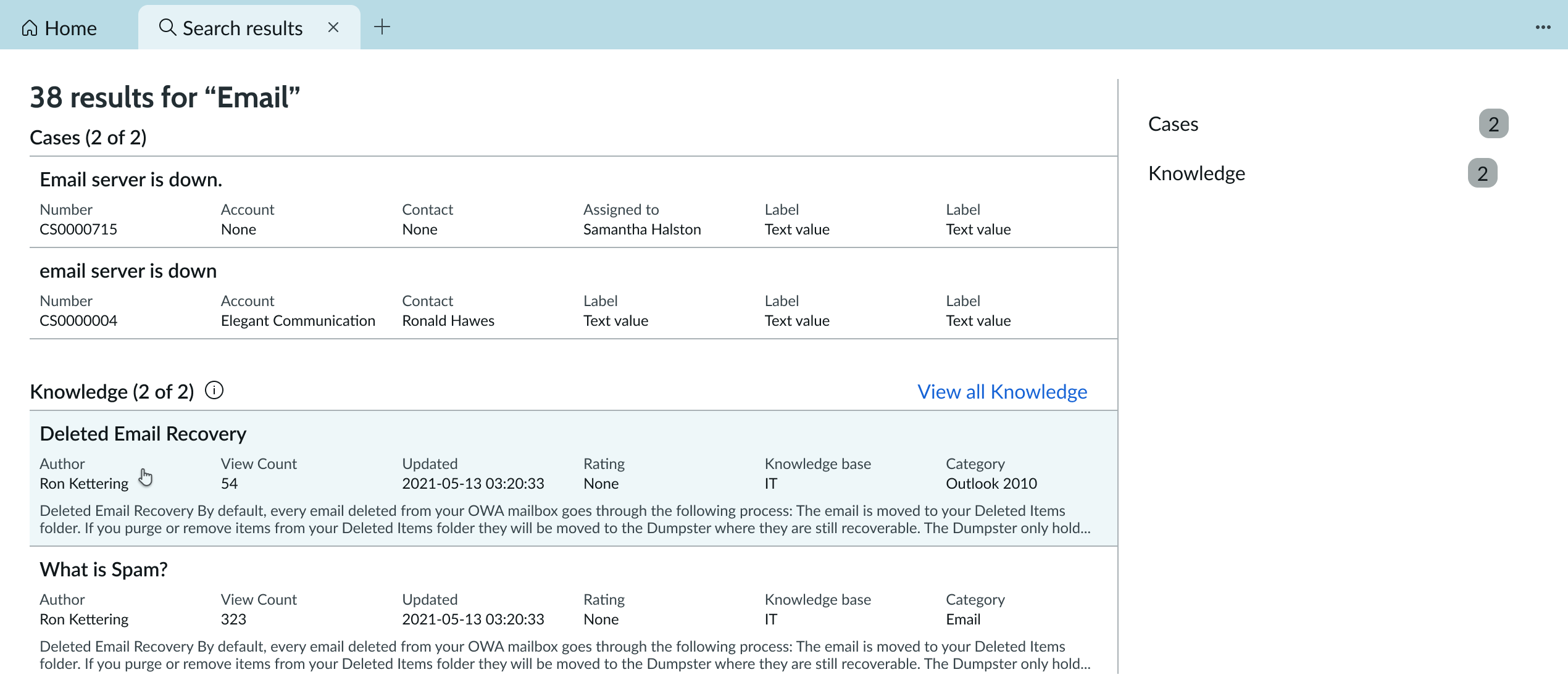Image resolution: width=1568 pixels, height=680 pixels.
Task: Click view count value 323
Action: point(233,620)
